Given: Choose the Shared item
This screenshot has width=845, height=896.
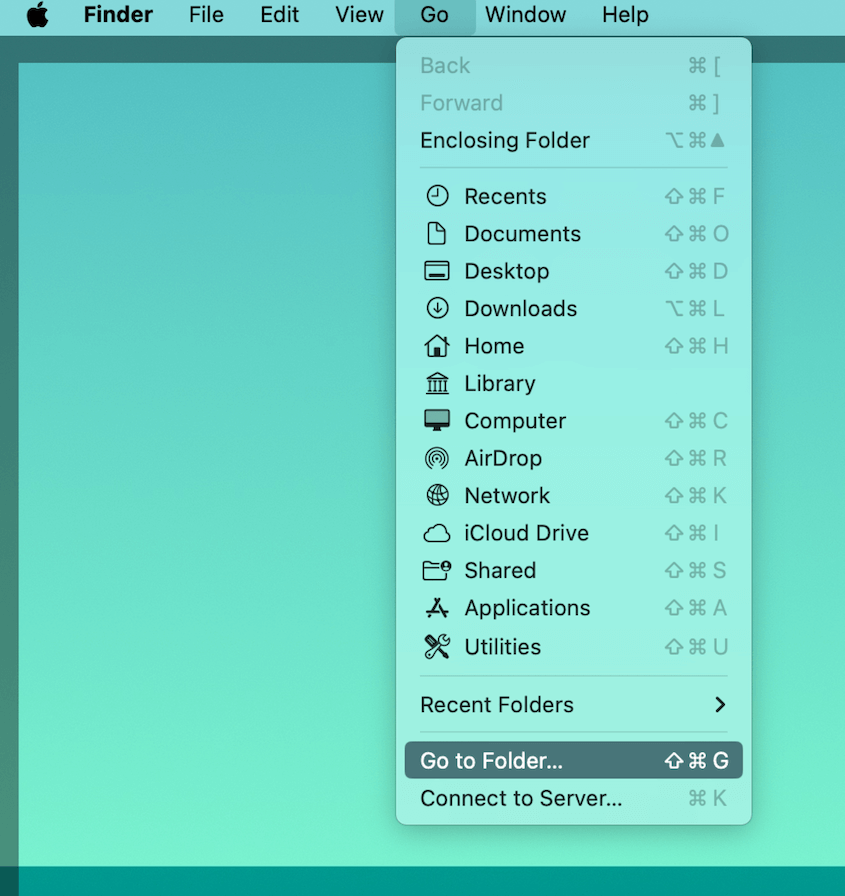Looking at the screenshot, I should [499, 570].
